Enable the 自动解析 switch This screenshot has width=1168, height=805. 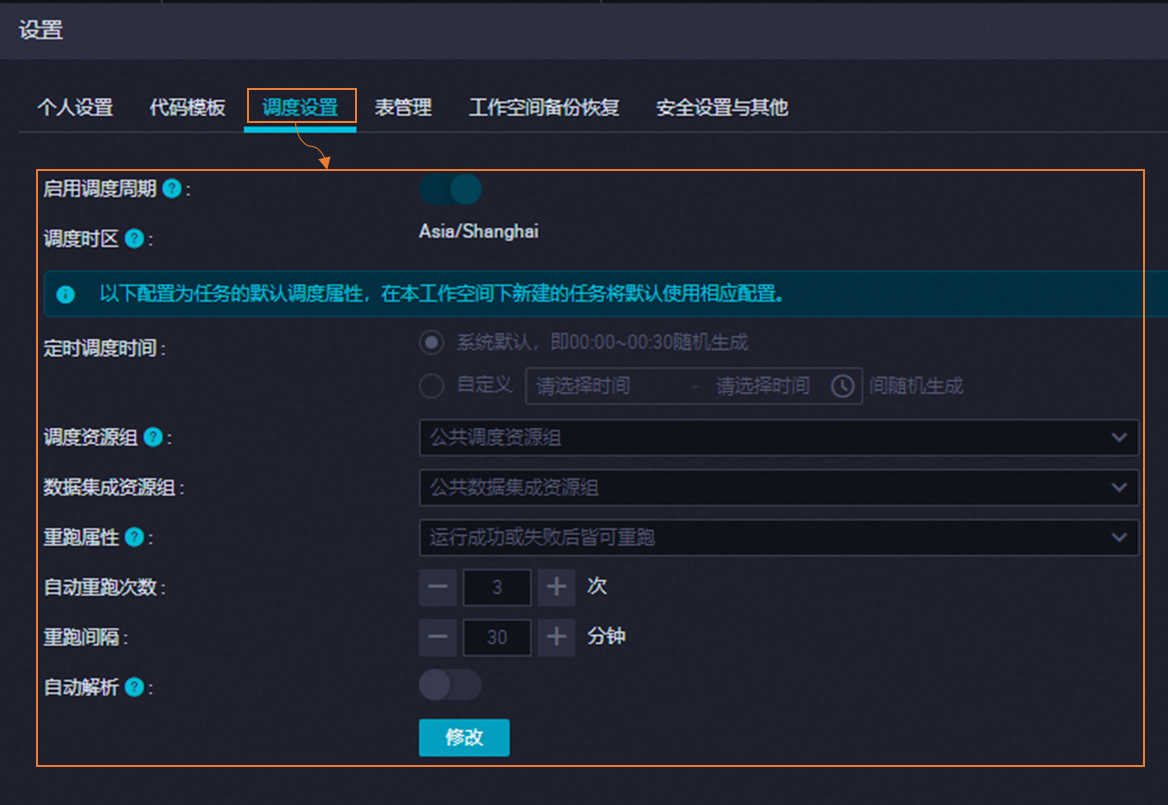[x=449, y=685]
